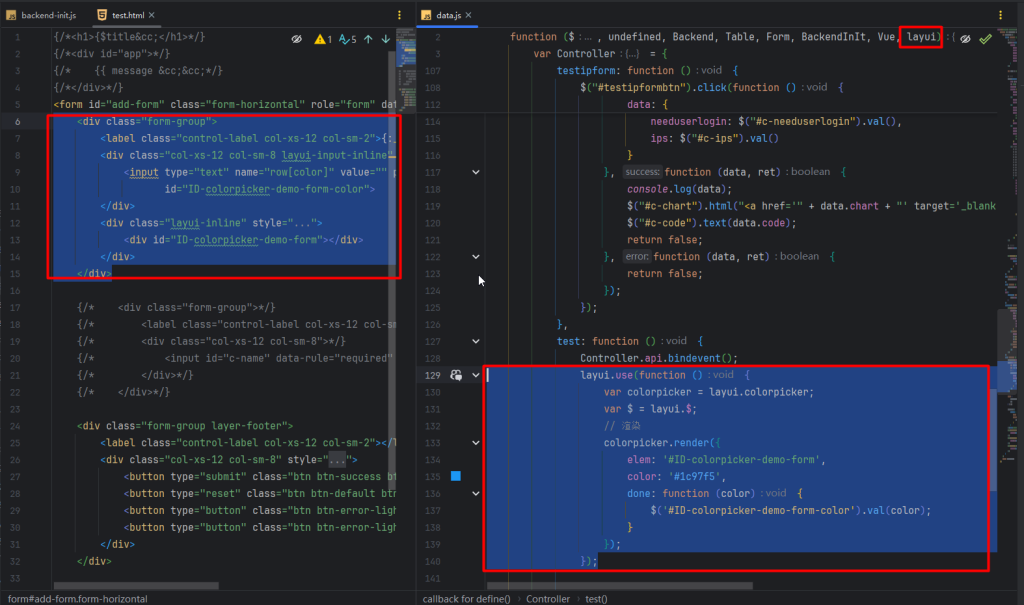
Task: Collapse the test function at line 127
Action: 476,341
